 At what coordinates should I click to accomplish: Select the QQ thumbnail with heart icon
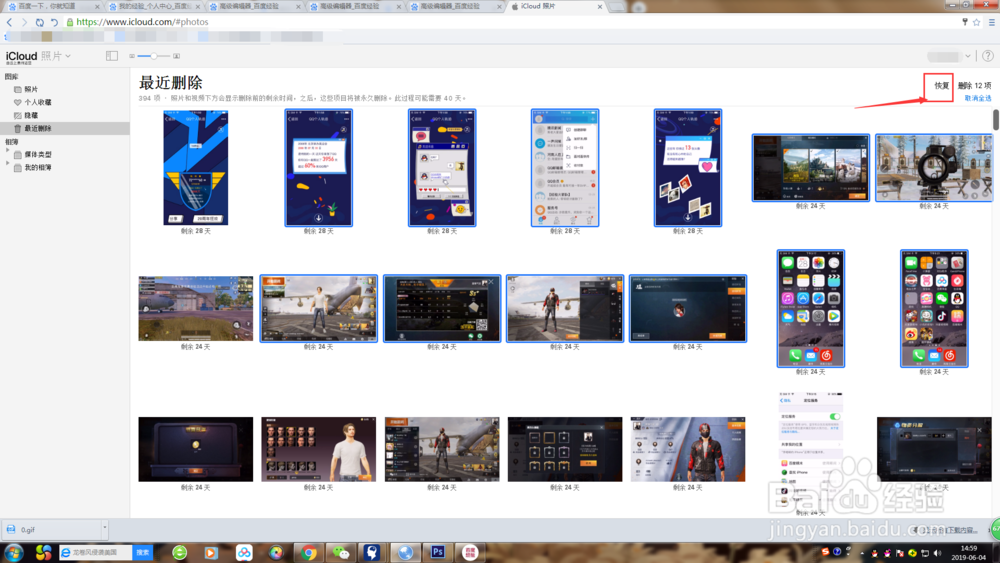tap(688, 168)
